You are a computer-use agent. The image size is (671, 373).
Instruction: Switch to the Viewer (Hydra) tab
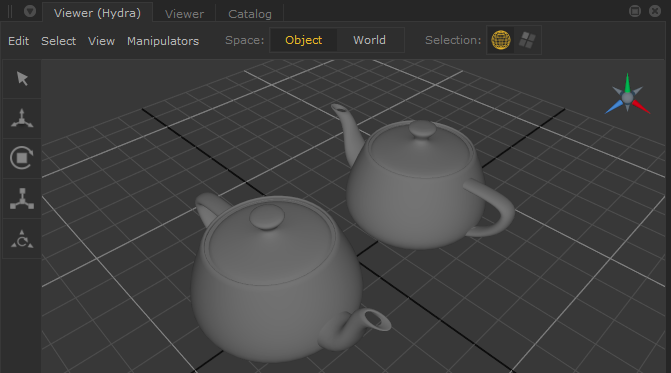click(97, 12)
